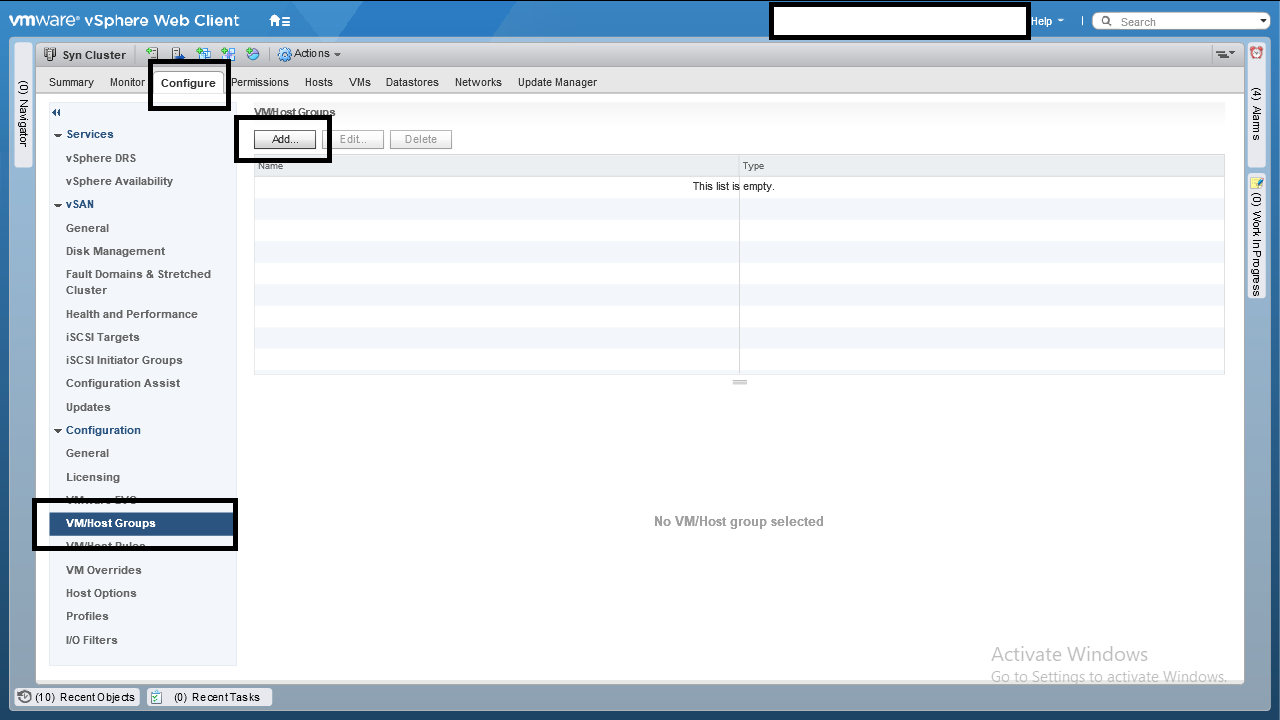Select VM/Host Groups in the side menu

click(143, 523)
